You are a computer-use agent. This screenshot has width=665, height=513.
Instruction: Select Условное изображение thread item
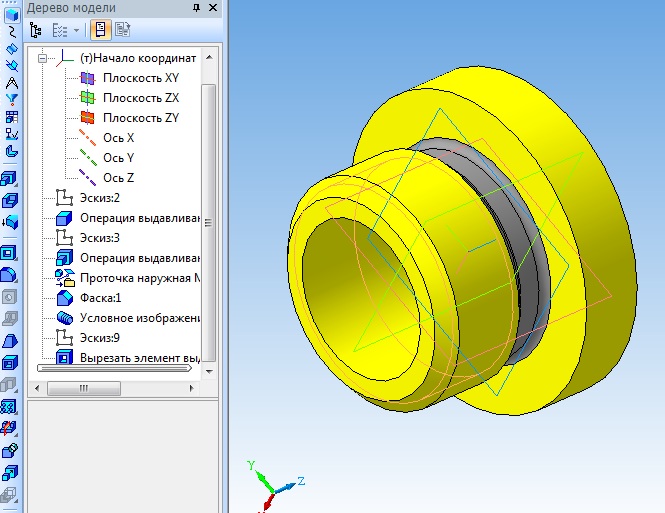coord(140,318)
